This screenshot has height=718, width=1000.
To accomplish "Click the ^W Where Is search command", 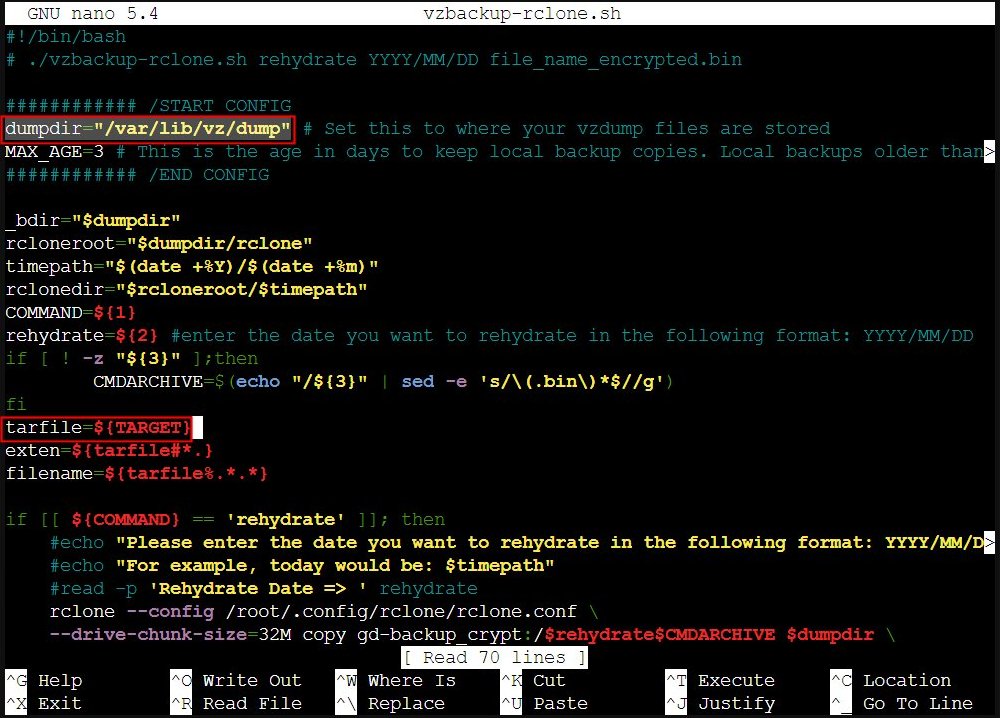I will click(x=396, y=680).
